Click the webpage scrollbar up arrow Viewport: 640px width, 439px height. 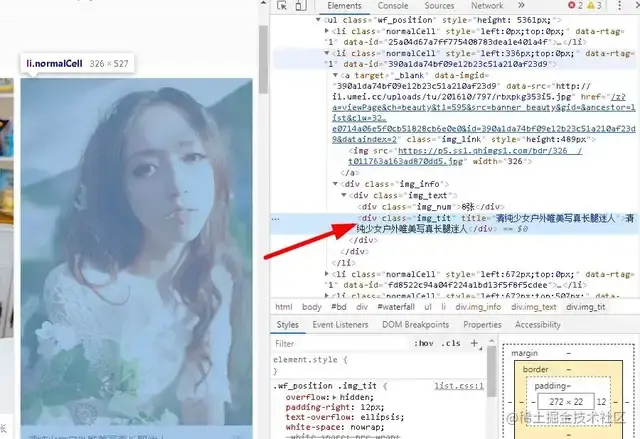(263, 3)
